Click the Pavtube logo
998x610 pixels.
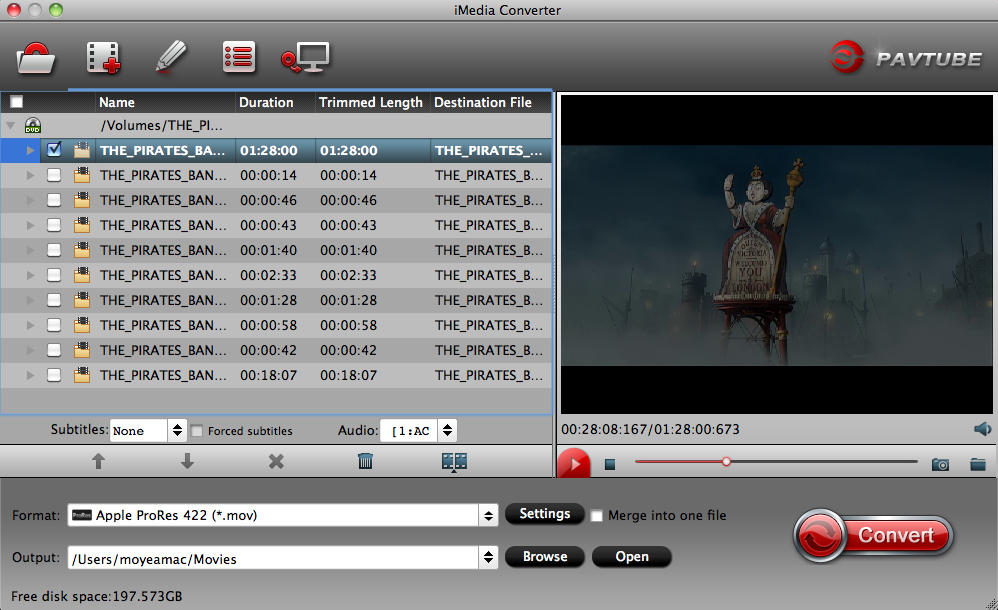point(906,57)
